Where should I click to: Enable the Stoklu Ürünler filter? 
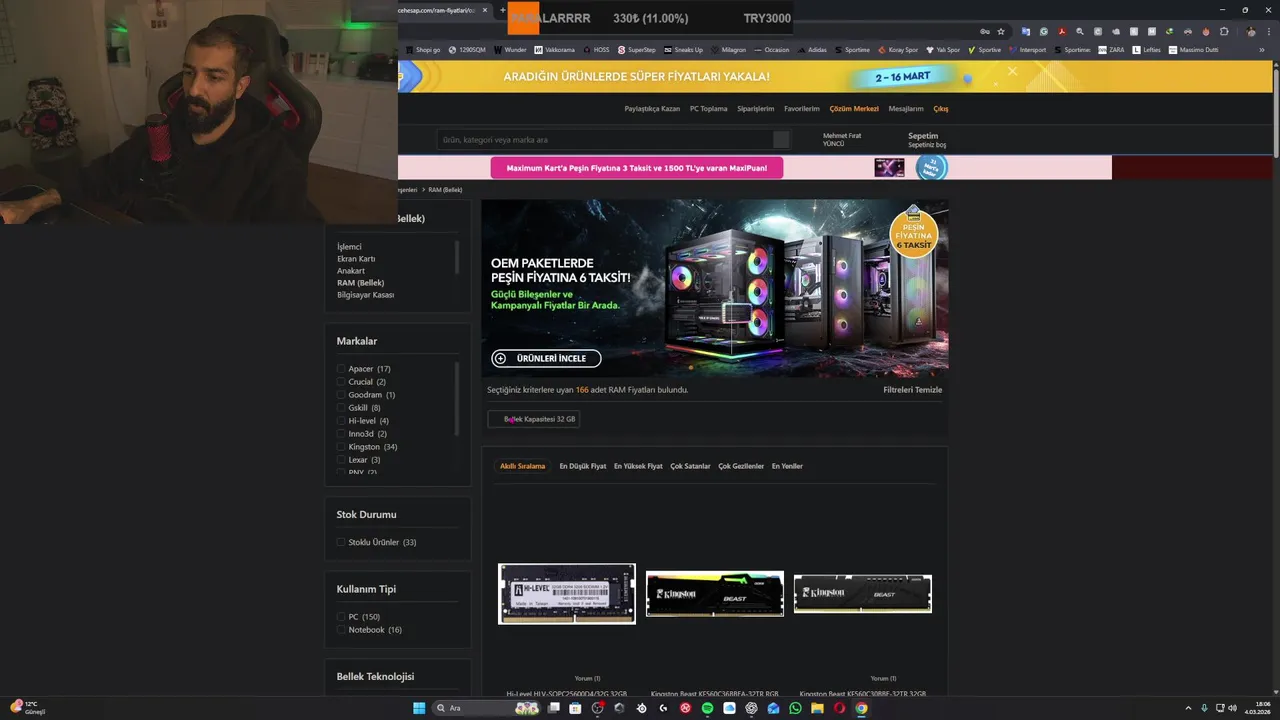[x=341, y=542]
